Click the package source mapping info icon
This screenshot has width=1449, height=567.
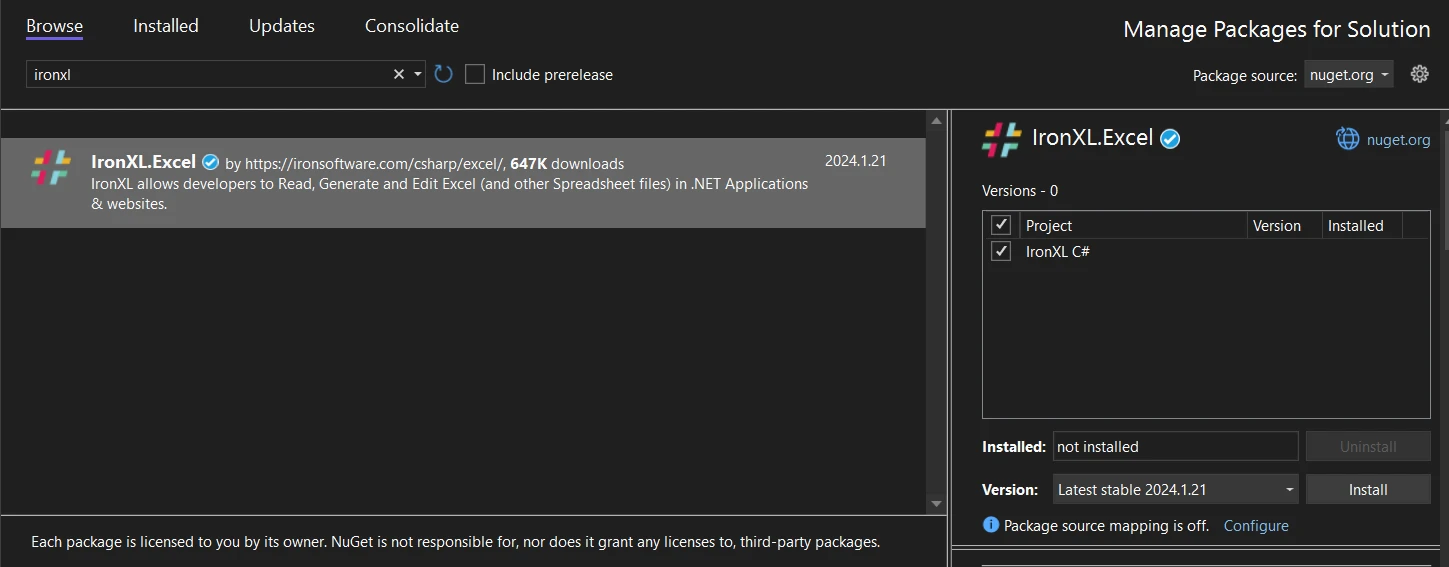pyautogui.click(x=991, y=525)
